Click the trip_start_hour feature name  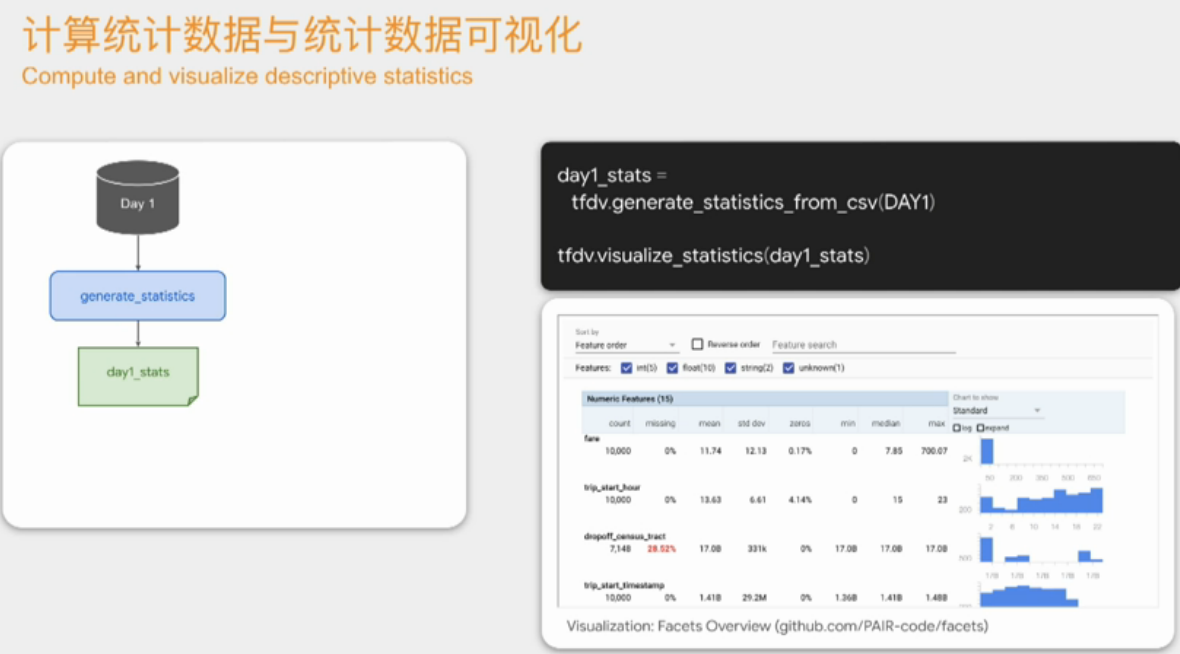click(612, 488)
